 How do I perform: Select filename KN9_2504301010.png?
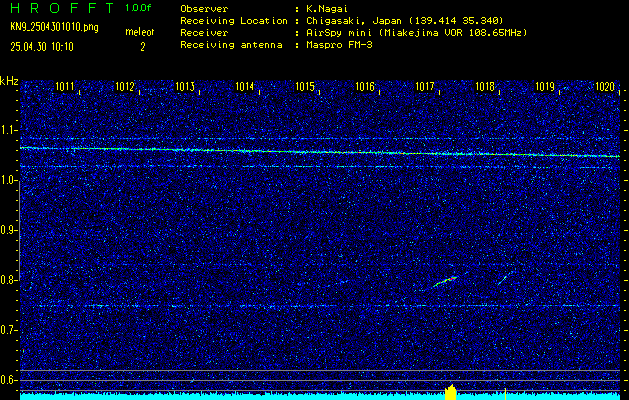pos(54,27)
